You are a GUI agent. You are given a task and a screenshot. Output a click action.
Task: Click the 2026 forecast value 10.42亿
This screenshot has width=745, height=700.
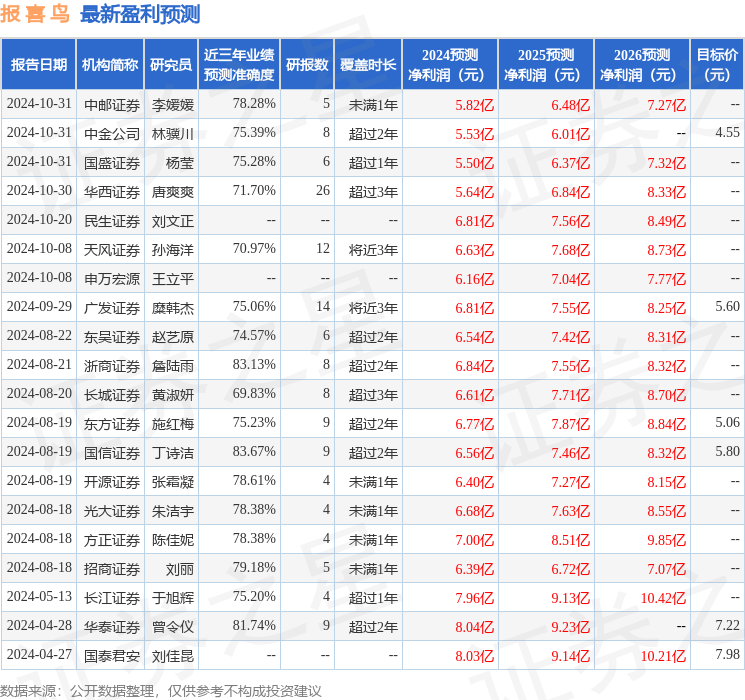(x=663, y=597)
